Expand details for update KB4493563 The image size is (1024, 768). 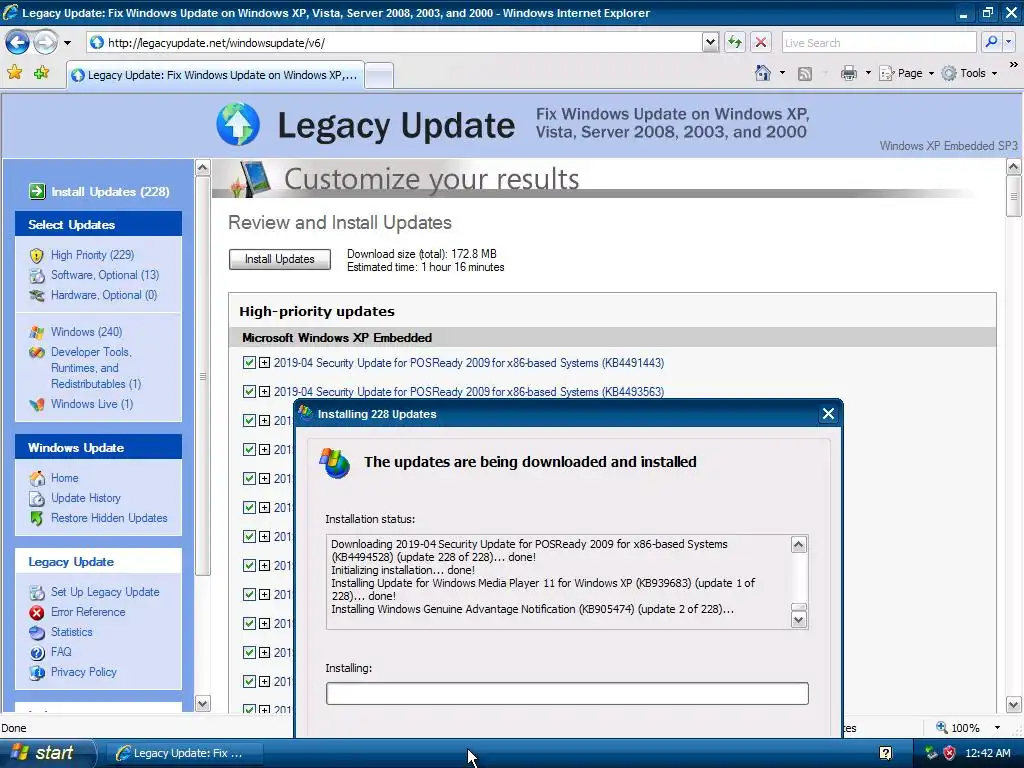(264, 391)
